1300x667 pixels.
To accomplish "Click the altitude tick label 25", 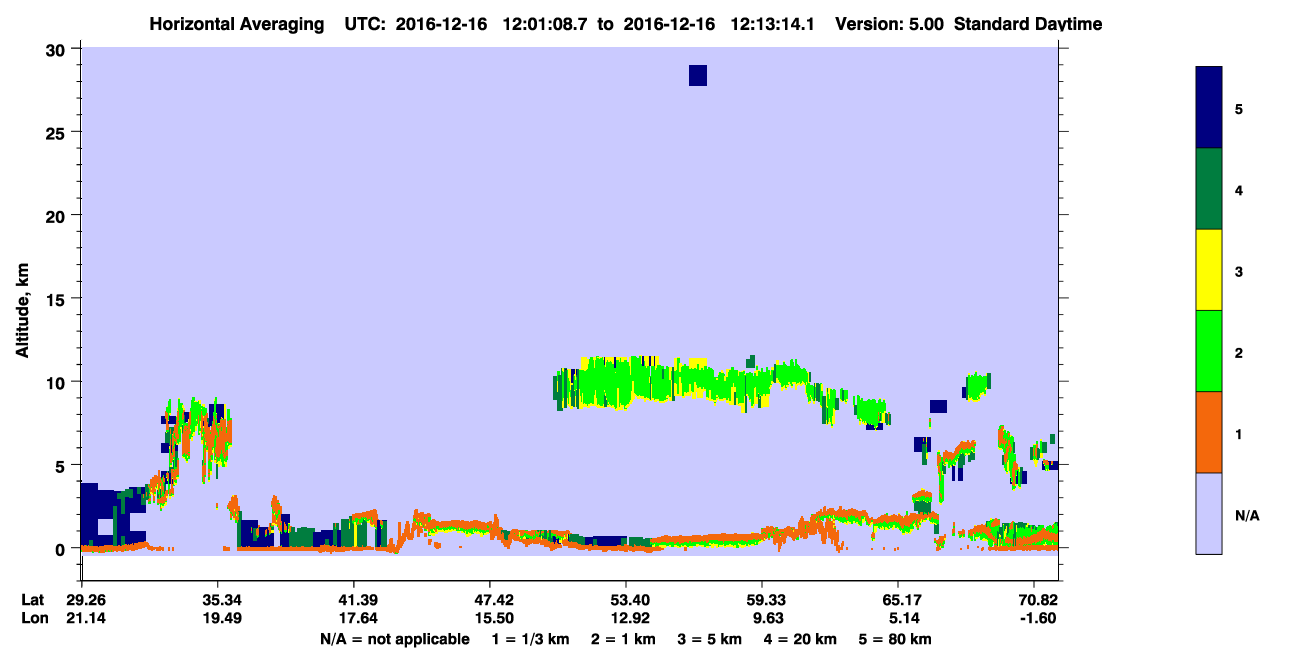I will click(x=58, y=132).
